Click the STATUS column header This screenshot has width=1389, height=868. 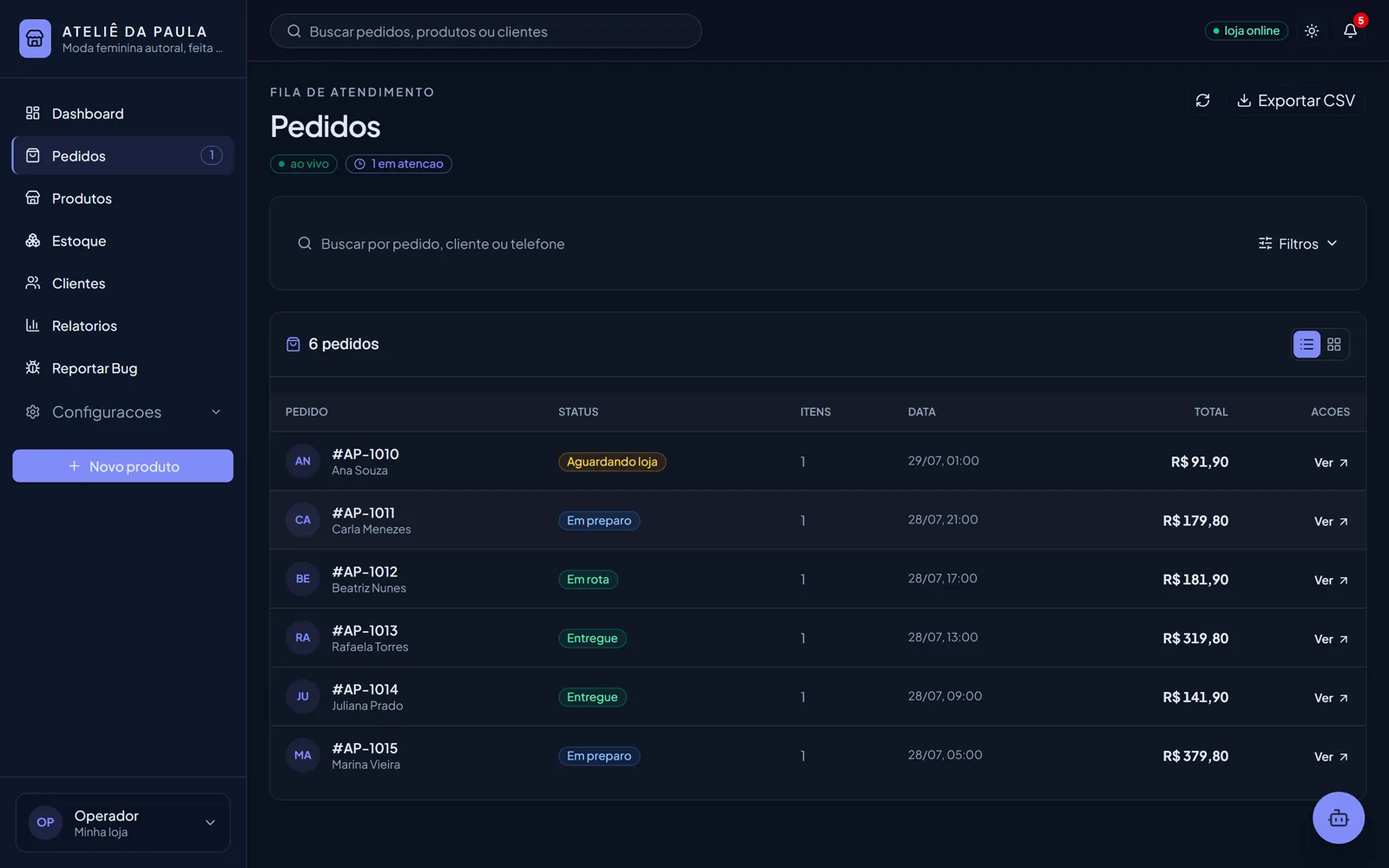[578, 412]
